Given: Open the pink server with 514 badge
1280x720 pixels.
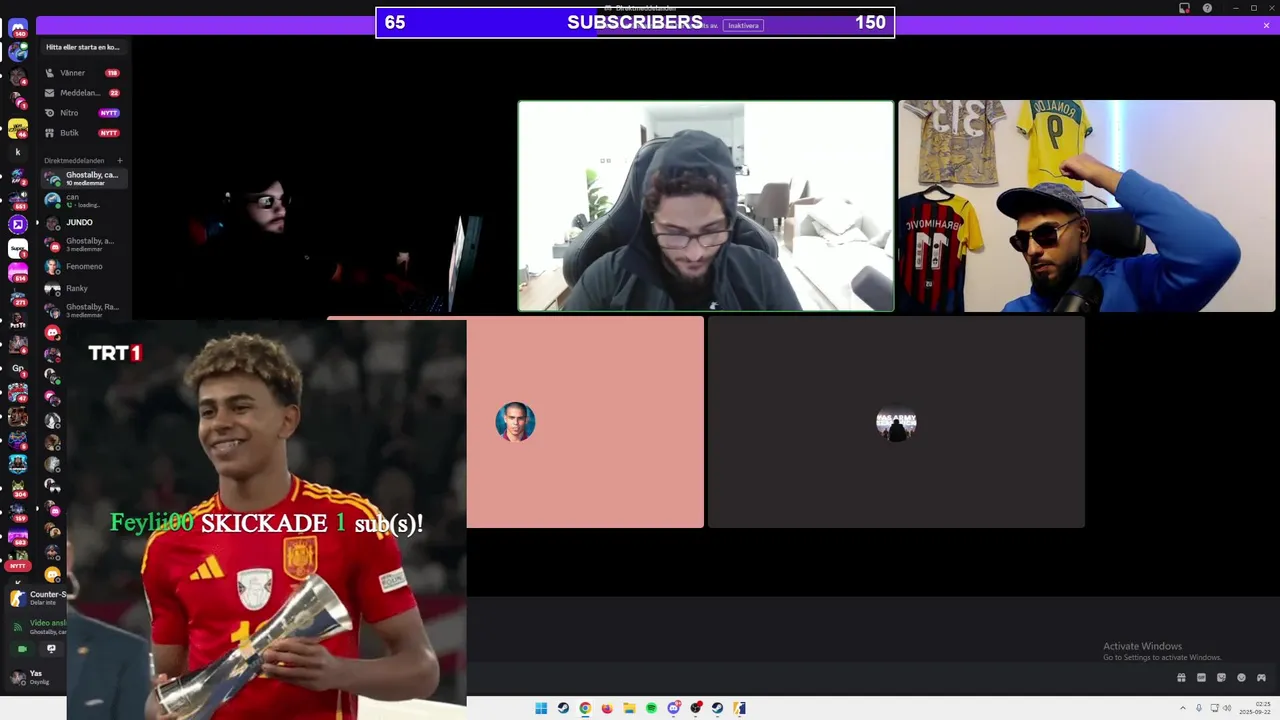Looking at the screenshot, I should pyautogui.click(x=17, y=272).
